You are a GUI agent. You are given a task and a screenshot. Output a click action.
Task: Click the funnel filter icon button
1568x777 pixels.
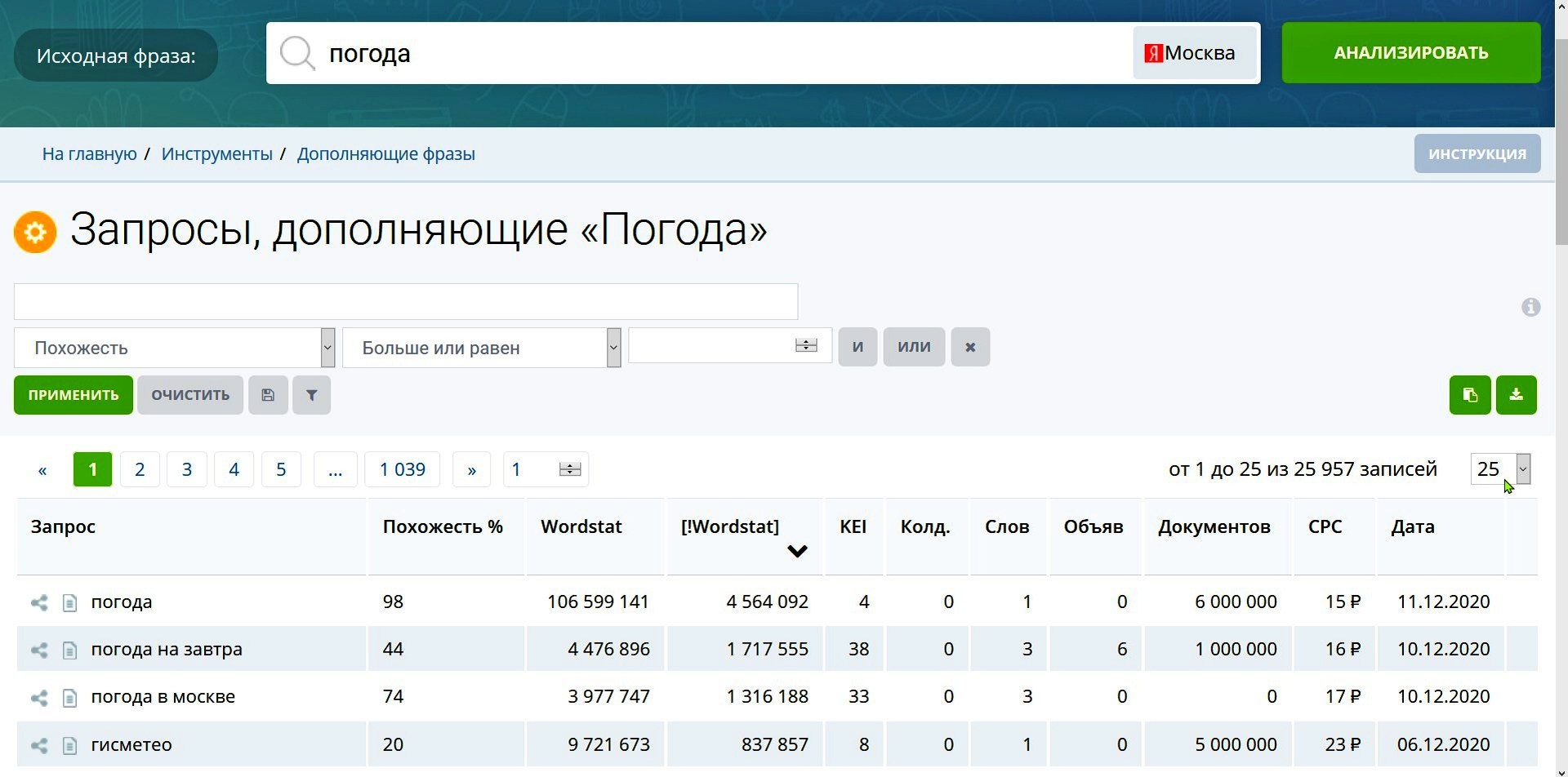311,395
